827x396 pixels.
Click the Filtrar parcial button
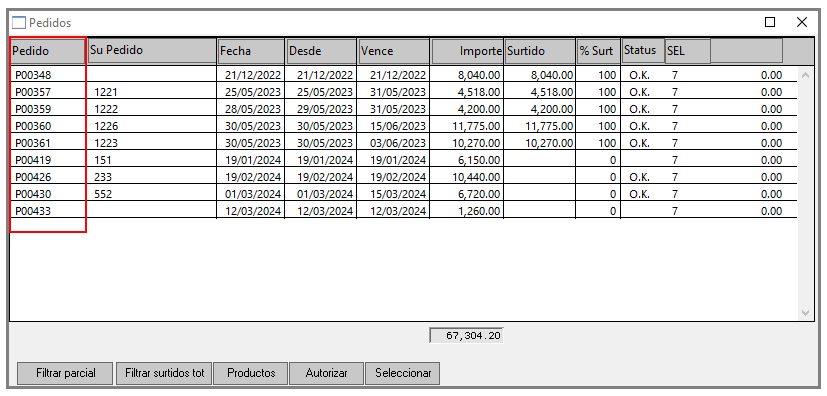click(65, 373)
